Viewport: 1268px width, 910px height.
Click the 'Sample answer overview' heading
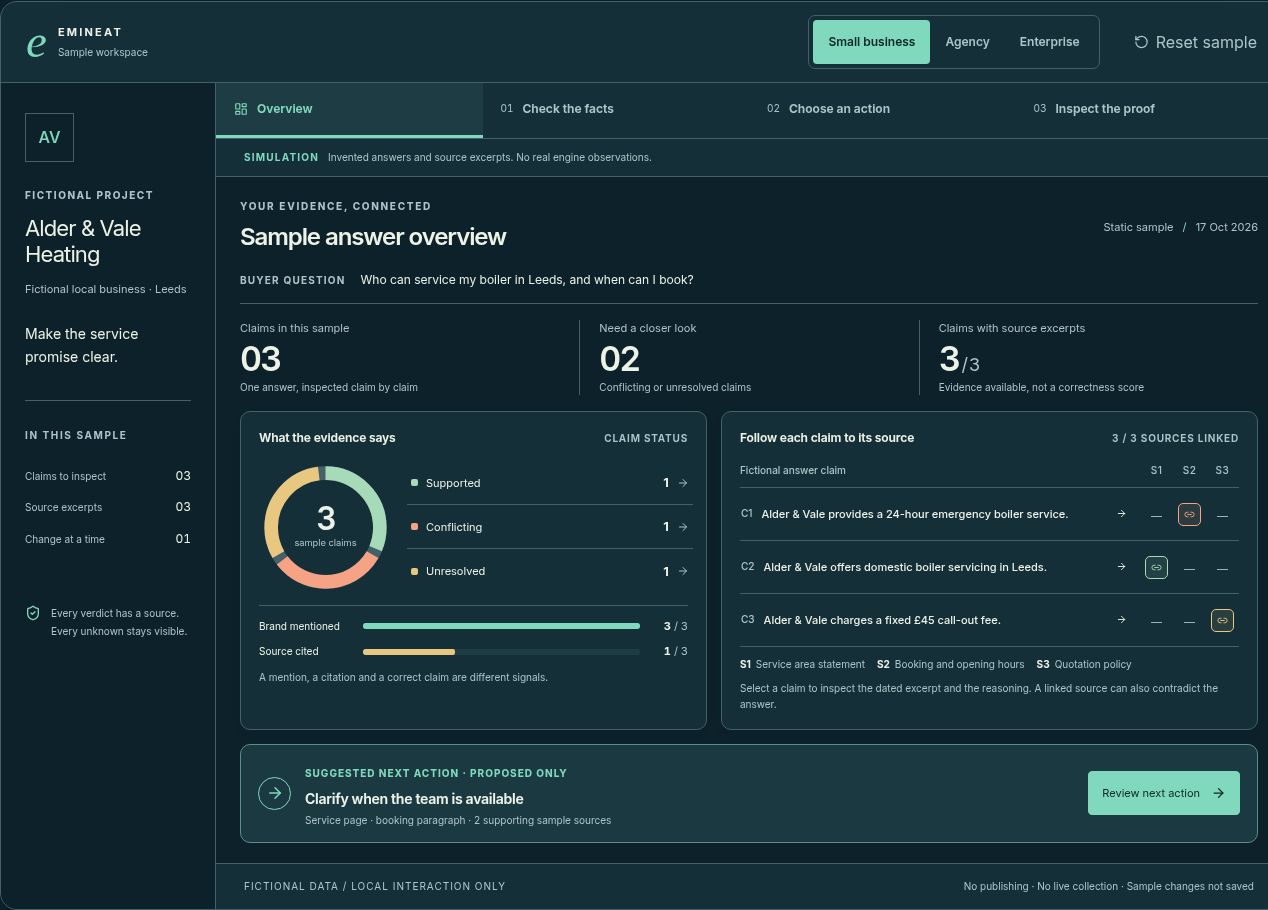point(373,237)
